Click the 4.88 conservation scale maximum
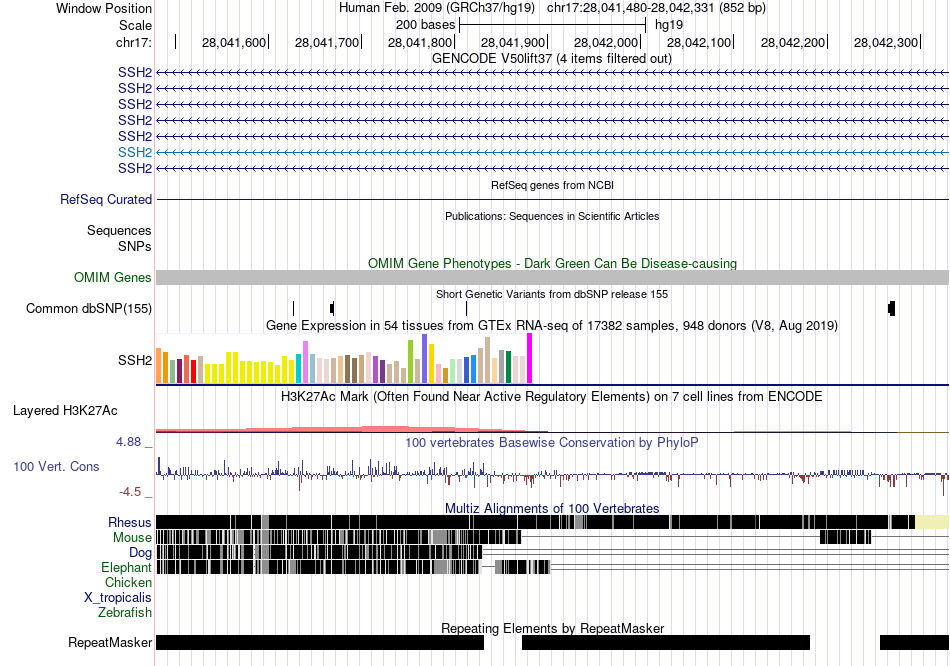950x666 pixels. pos(128,442)
